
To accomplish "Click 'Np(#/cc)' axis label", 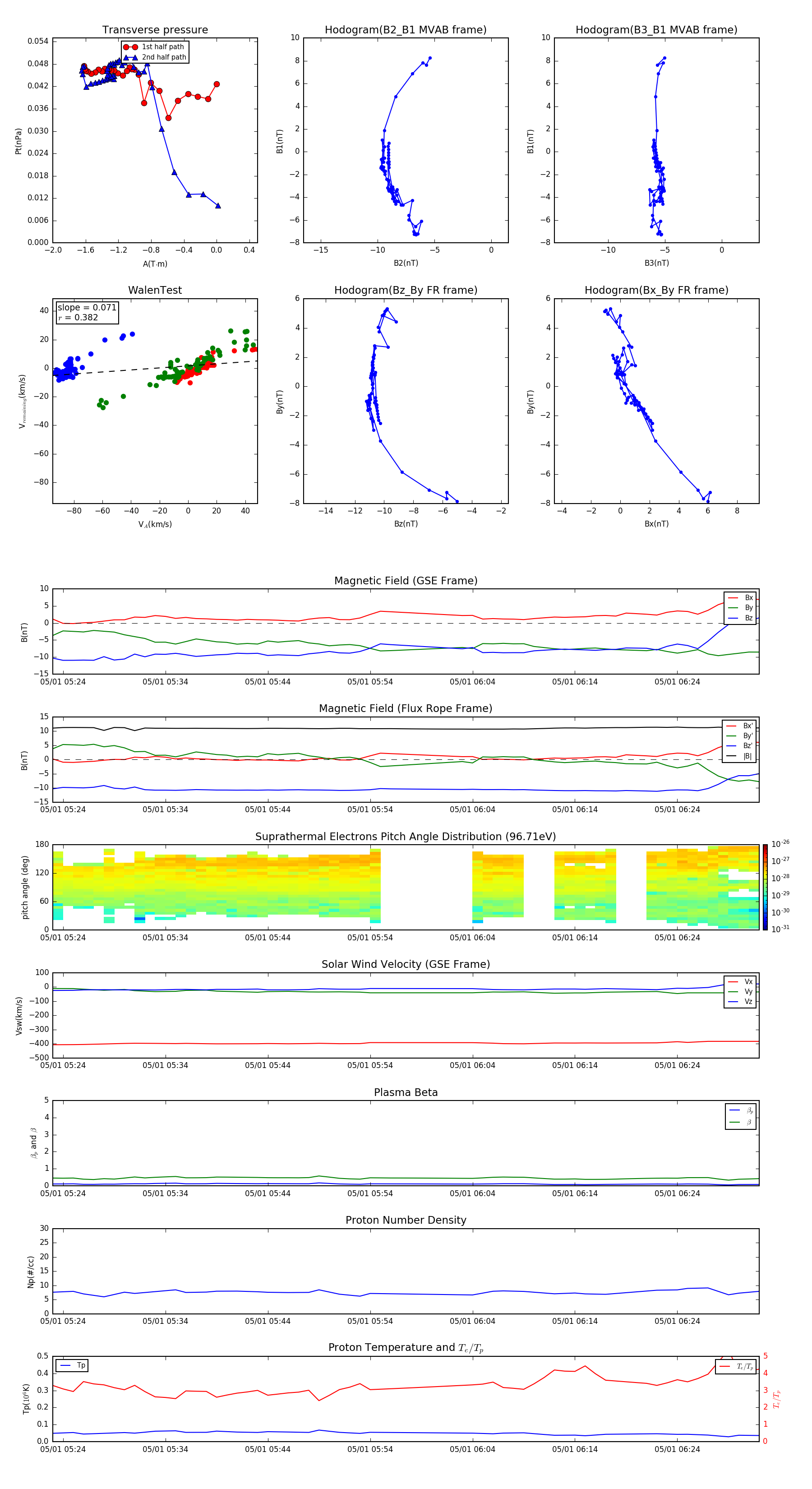I will (x=31, y=1271).
